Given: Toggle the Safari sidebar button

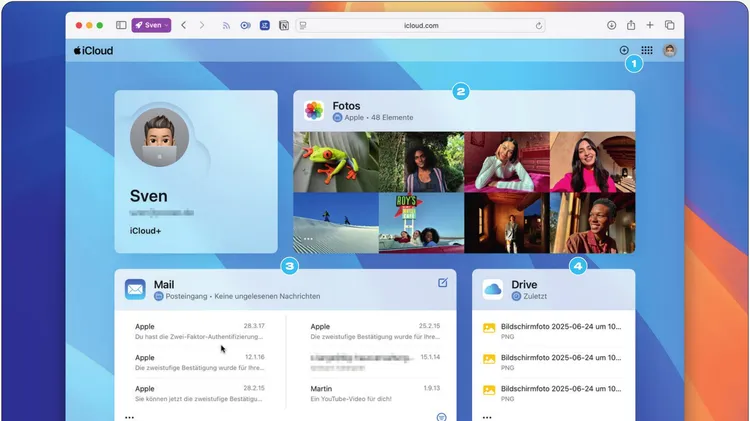Looking at the screenshot, I should tap(121, 25).
